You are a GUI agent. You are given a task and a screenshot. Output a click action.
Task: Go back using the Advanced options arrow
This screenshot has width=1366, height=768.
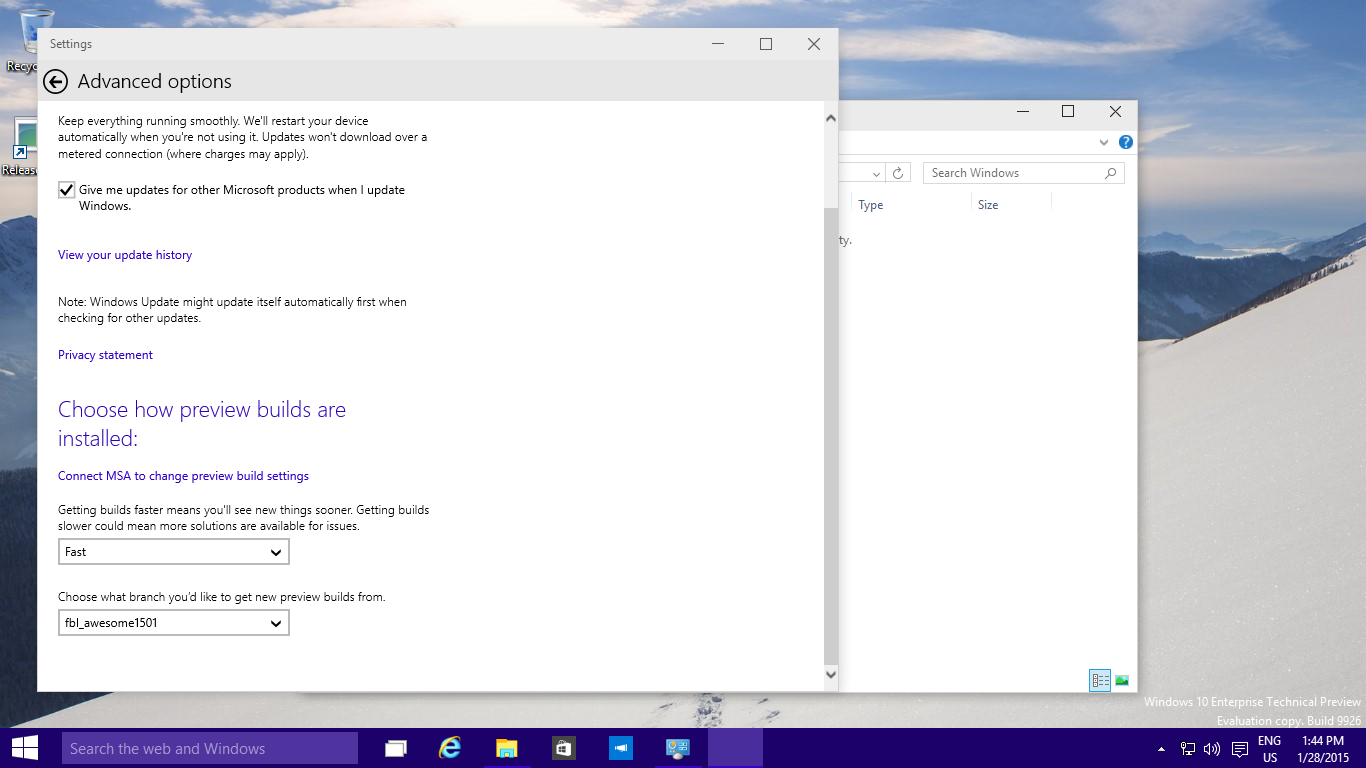(x=56, y=82)
